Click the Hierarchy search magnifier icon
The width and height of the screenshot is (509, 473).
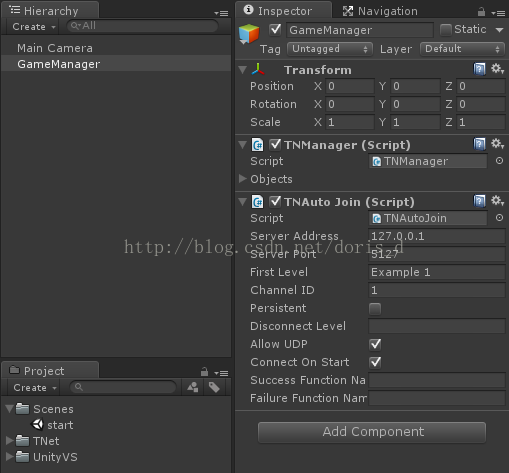coord(75,26)
